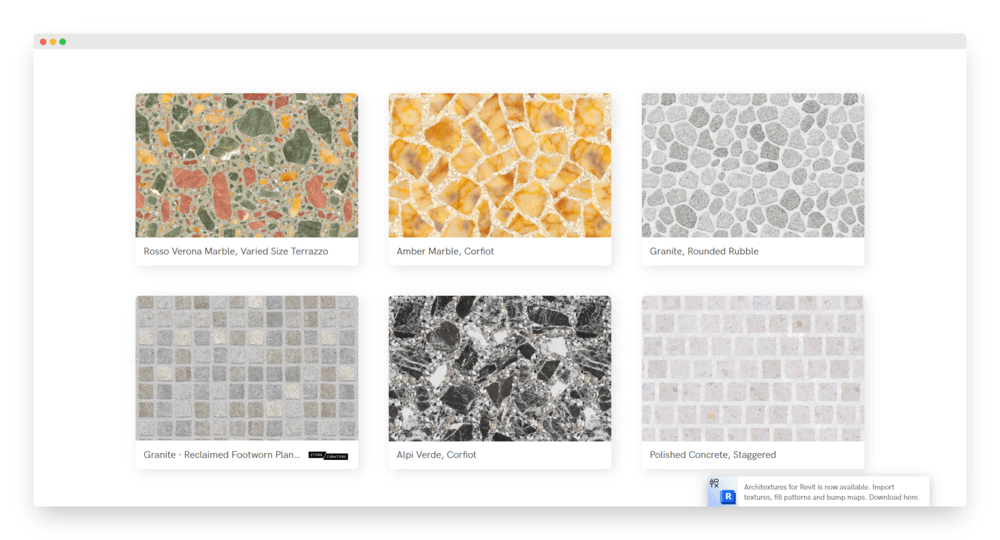
Task: Click 'Granite - Reclaimed Footworn Plan...' title
Action: [x=221, y=455]
